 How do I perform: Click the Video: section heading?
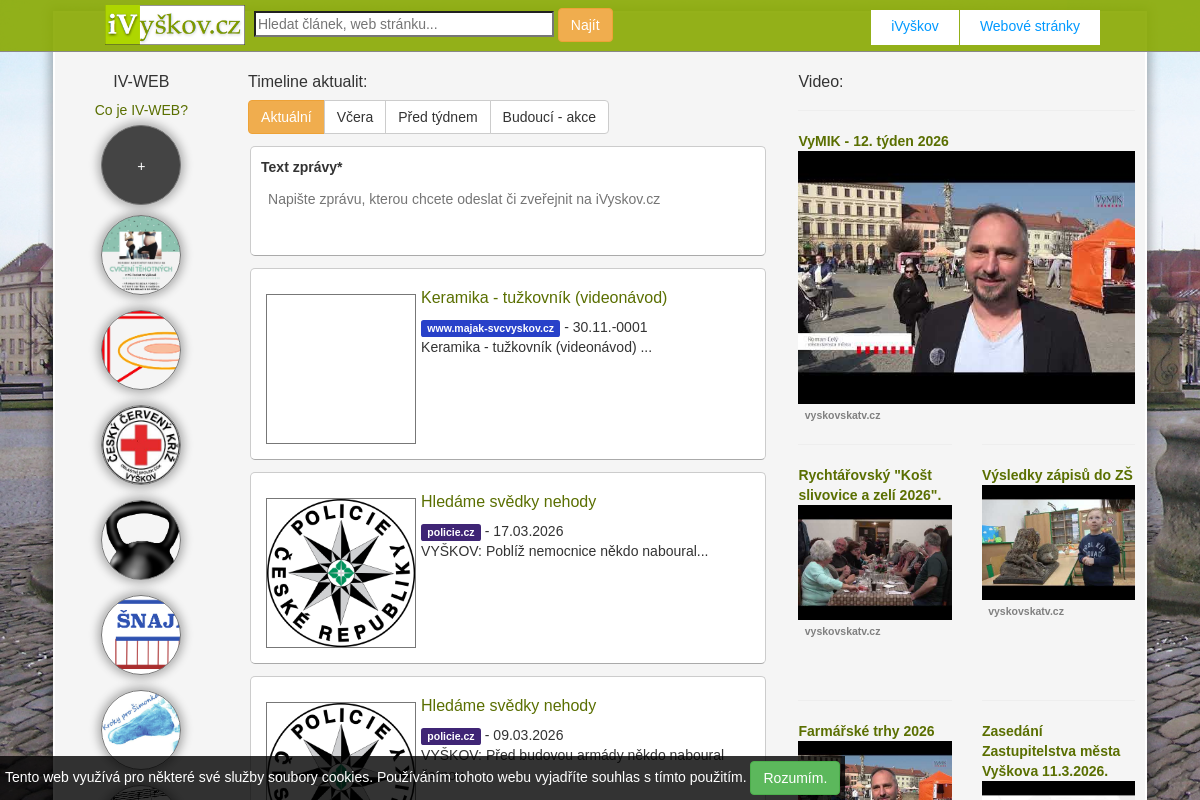tap(821, 82)
